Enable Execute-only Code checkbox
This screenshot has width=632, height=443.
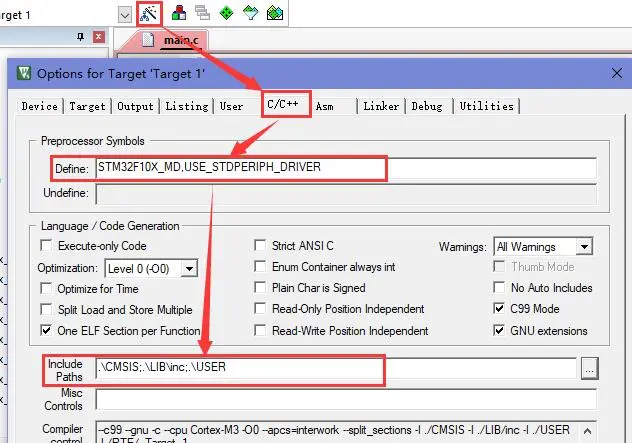click(x=46, y=245)
